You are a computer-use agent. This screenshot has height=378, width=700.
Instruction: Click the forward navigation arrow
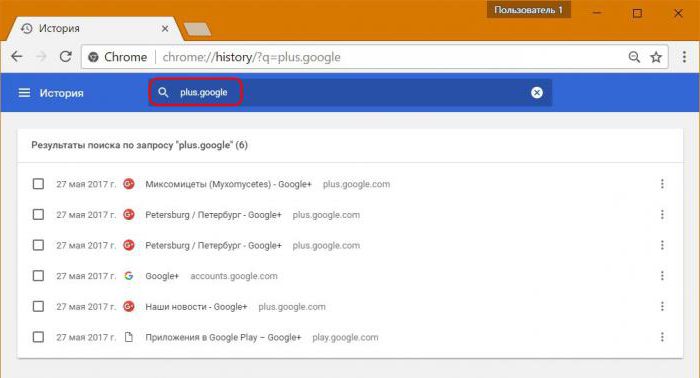coord(41,57)
